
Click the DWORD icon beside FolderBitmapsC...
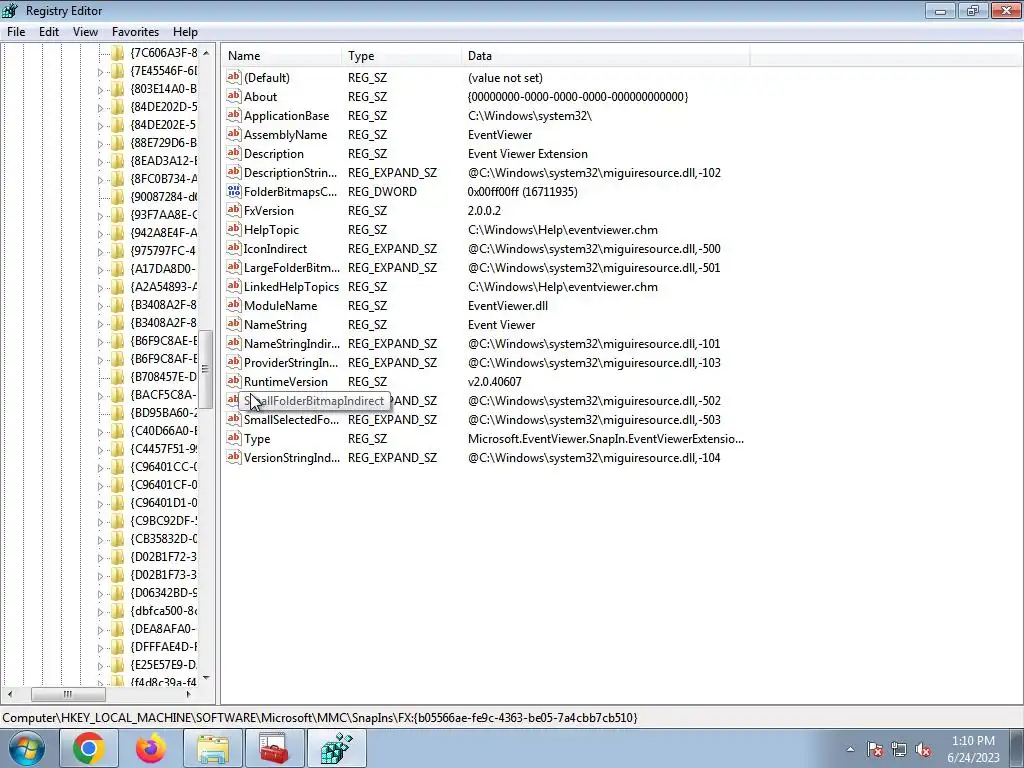(x=234, y=191)
